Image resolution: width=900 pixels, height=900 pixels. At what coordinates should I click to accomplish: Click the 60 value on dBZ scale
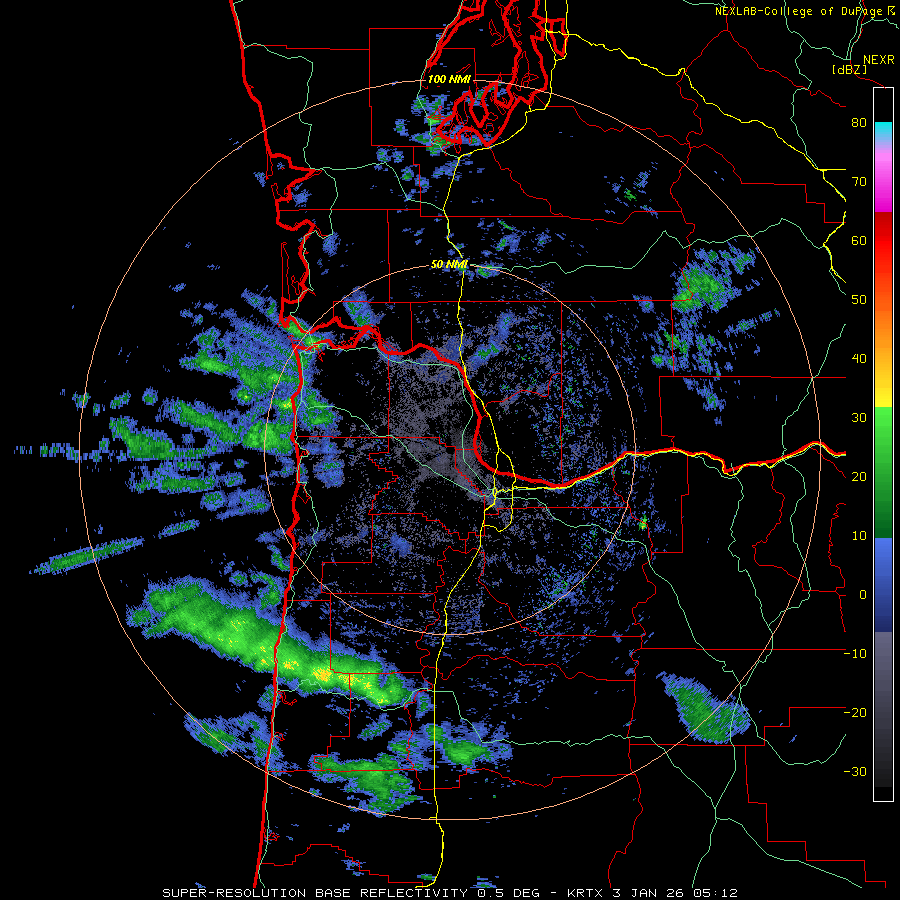coord(859,241)
